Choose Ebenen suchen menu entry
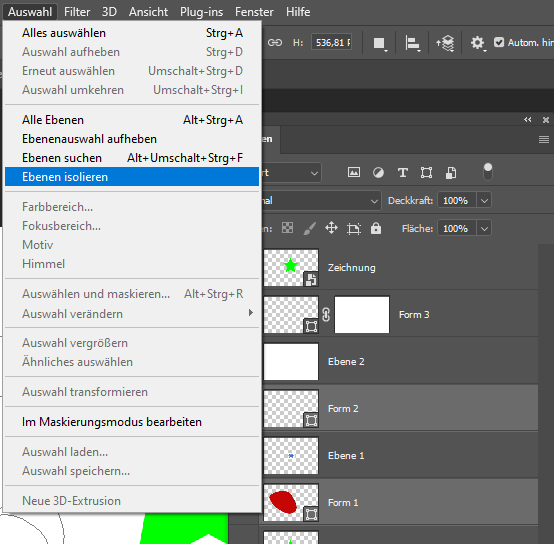 coord(132,158)
